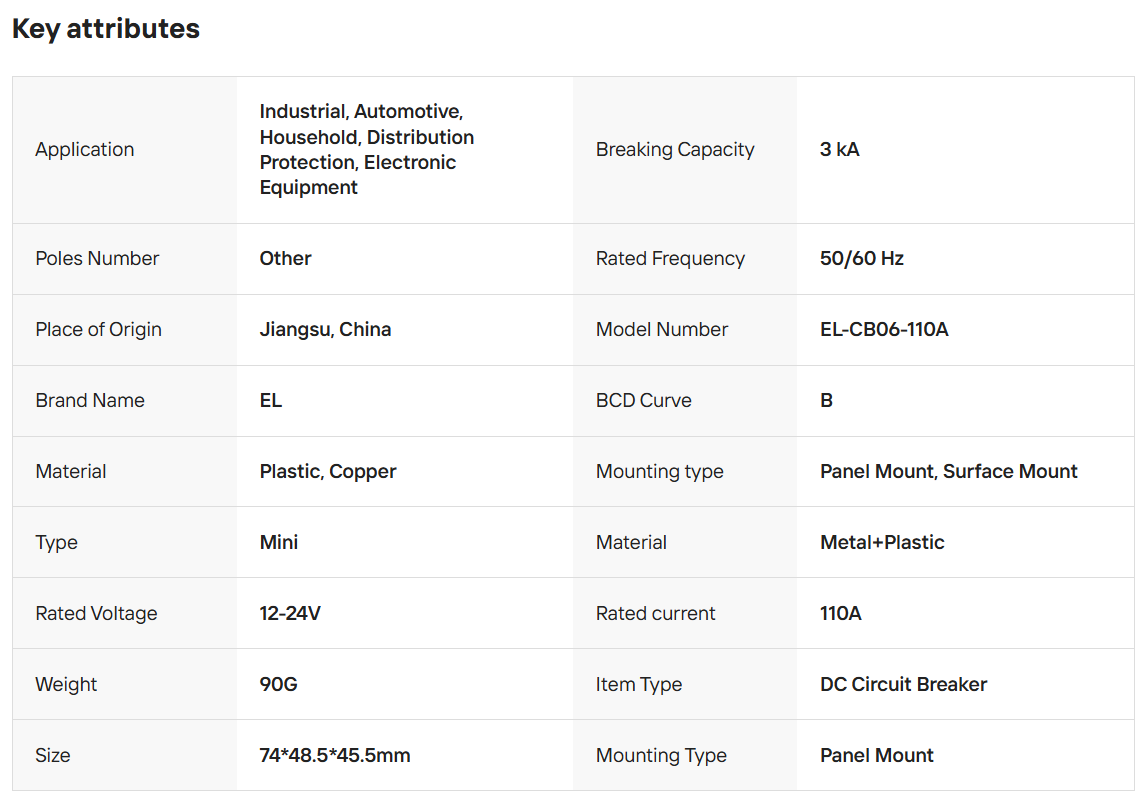Click the Weight value "90G"
1148x796 pixels.
pos(279,685)
